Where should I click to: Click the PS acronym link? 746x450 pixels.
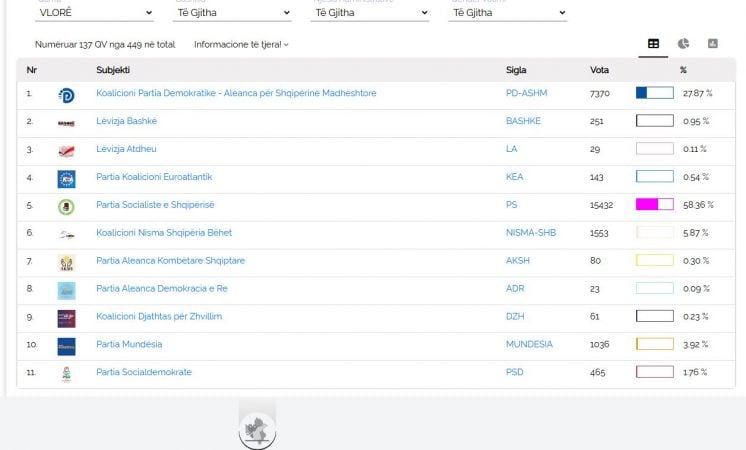511,205
